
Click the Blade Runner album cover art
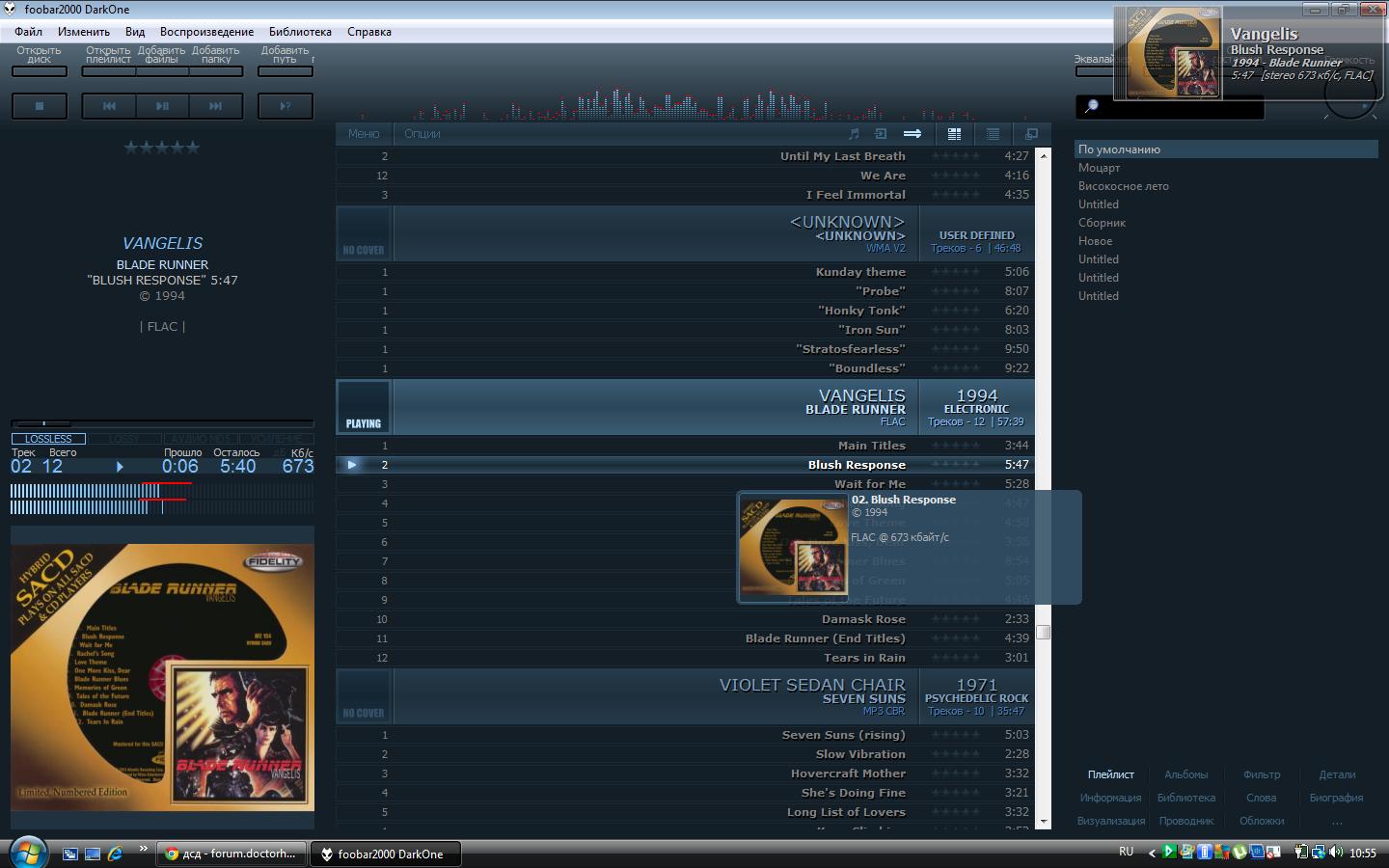[x=162, y=678]
